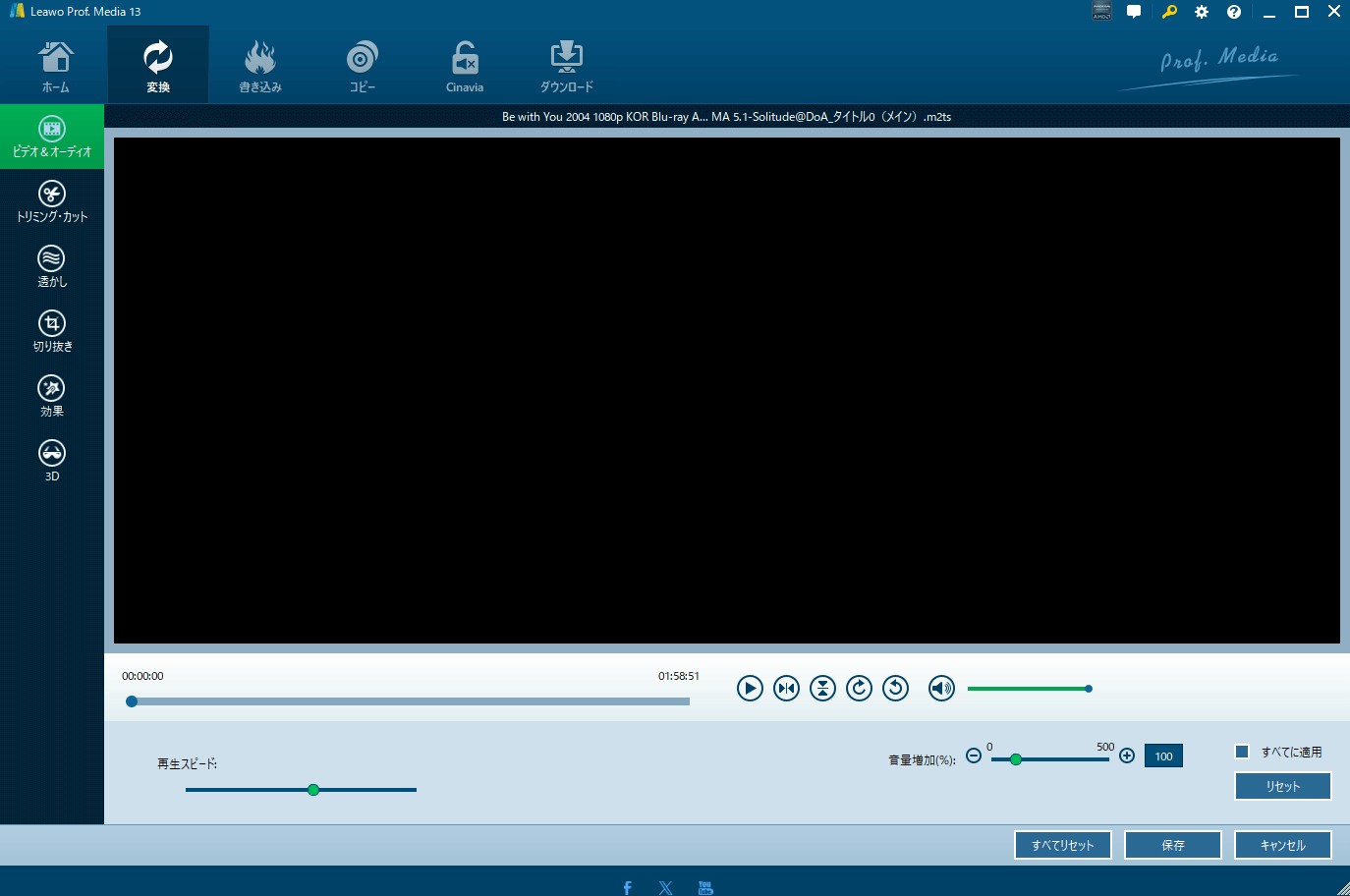This screenshot has height=896, width=1350.
Task: Click the playback timeline seek bar
Action: (408, 701)
